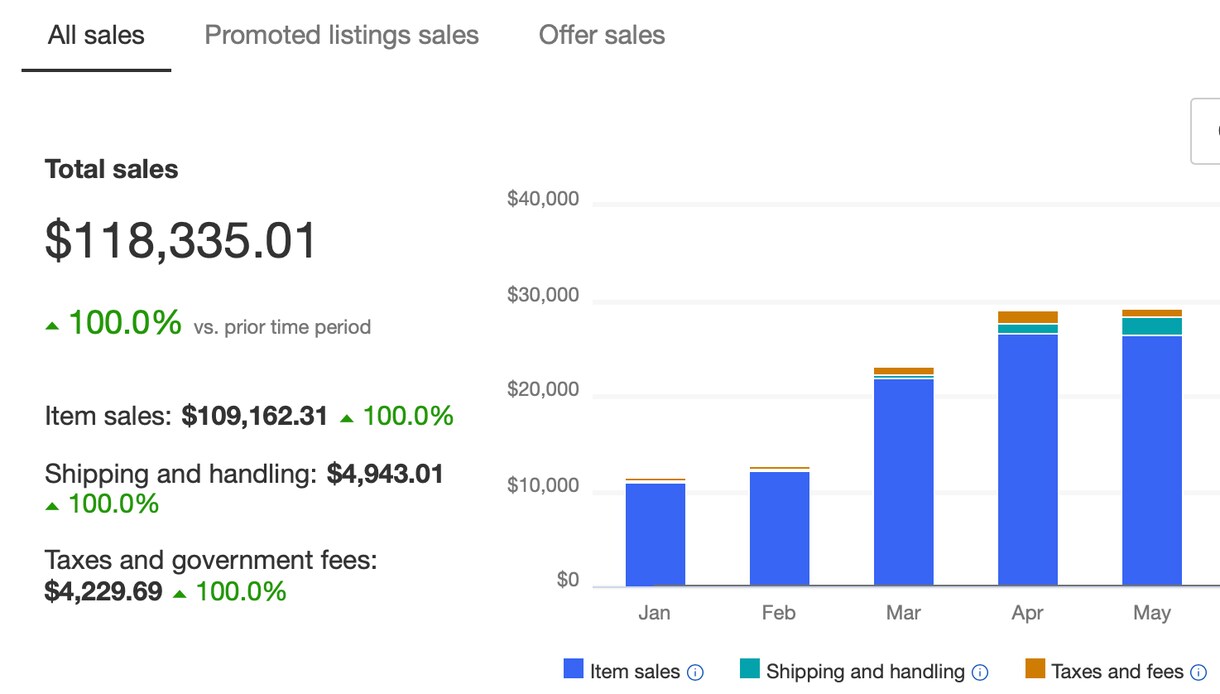Click the Item sales legend label
Image resolution: width=1220 pixels, height=694 pixels.
click(x=634, y=672)
